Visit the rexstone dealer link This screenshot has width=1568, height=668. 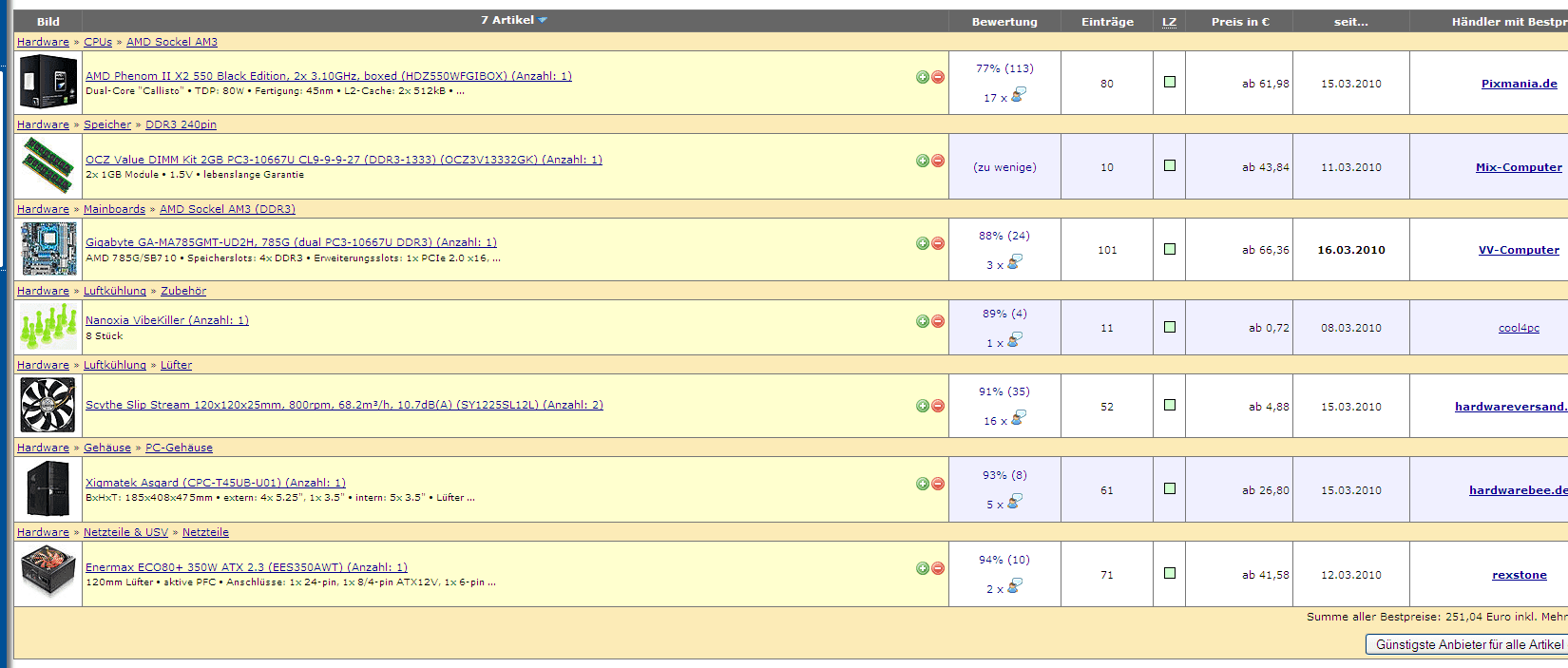tap(1519, 575)
